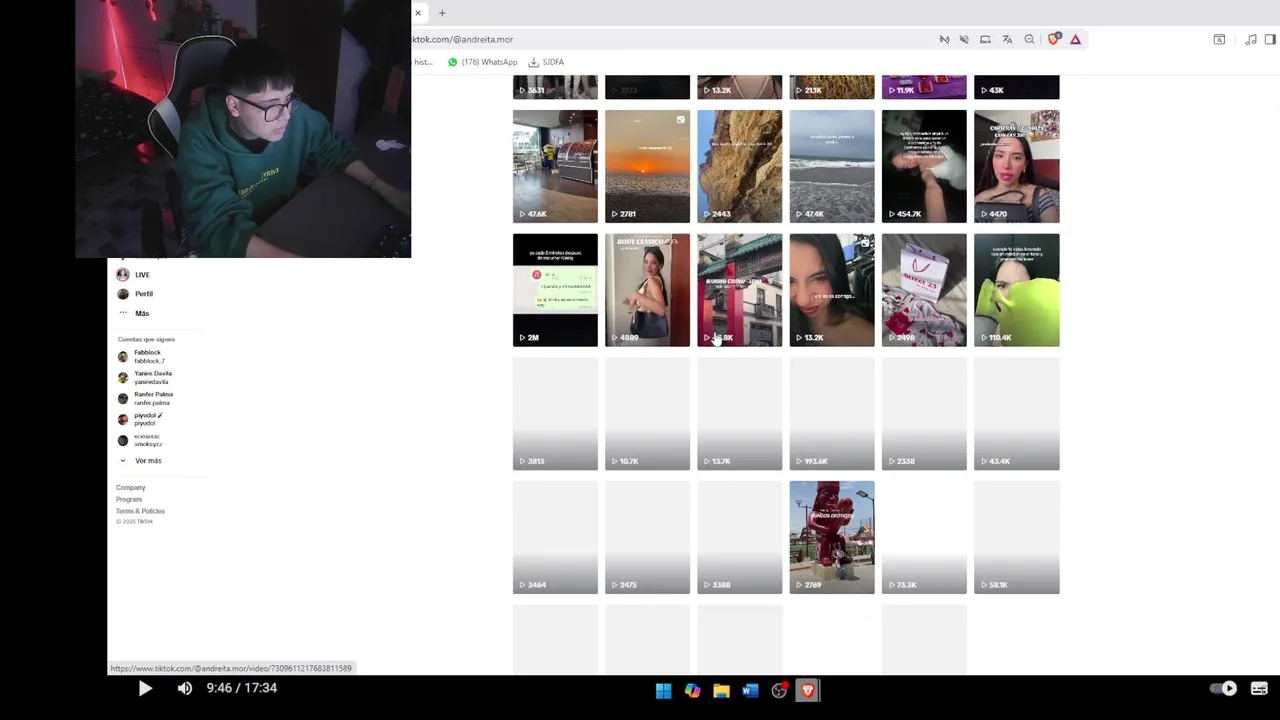This screenshot has height=720, width=1280.
Task: Open video thumbnail with 47.6K views
Action: [x=555, y=166]
